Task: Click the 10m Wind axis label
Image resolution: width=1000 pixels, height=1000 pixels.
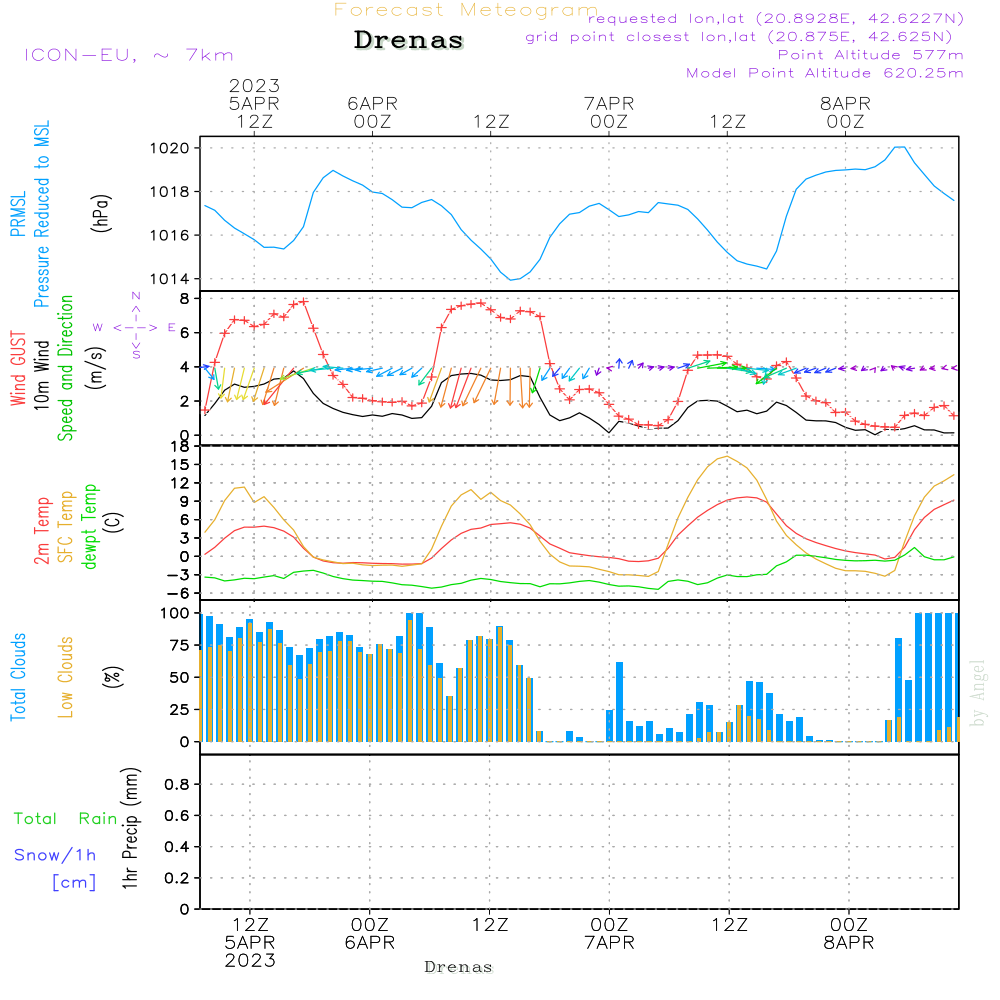Action: (x=41, y=374)
